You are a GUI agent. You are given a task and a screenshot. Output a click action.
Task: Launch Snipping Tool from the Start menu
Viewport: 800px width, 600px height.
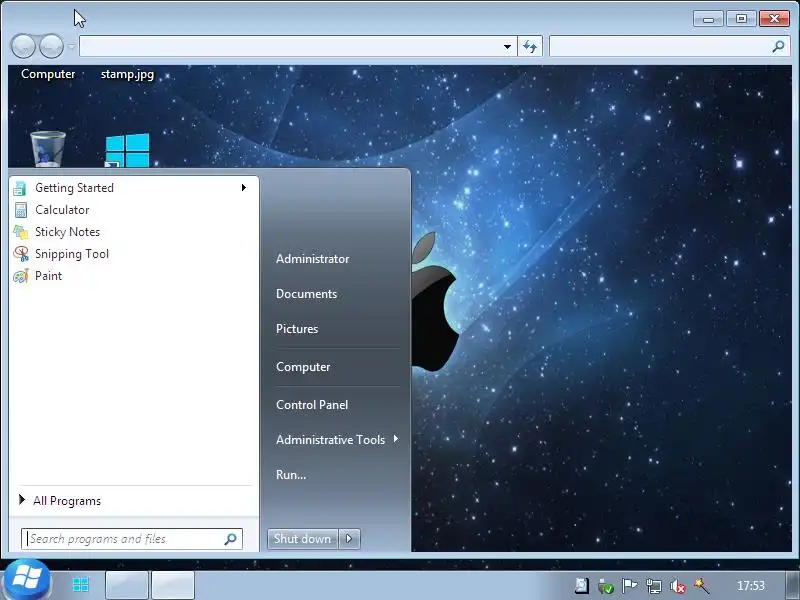[x=134, y=254]
